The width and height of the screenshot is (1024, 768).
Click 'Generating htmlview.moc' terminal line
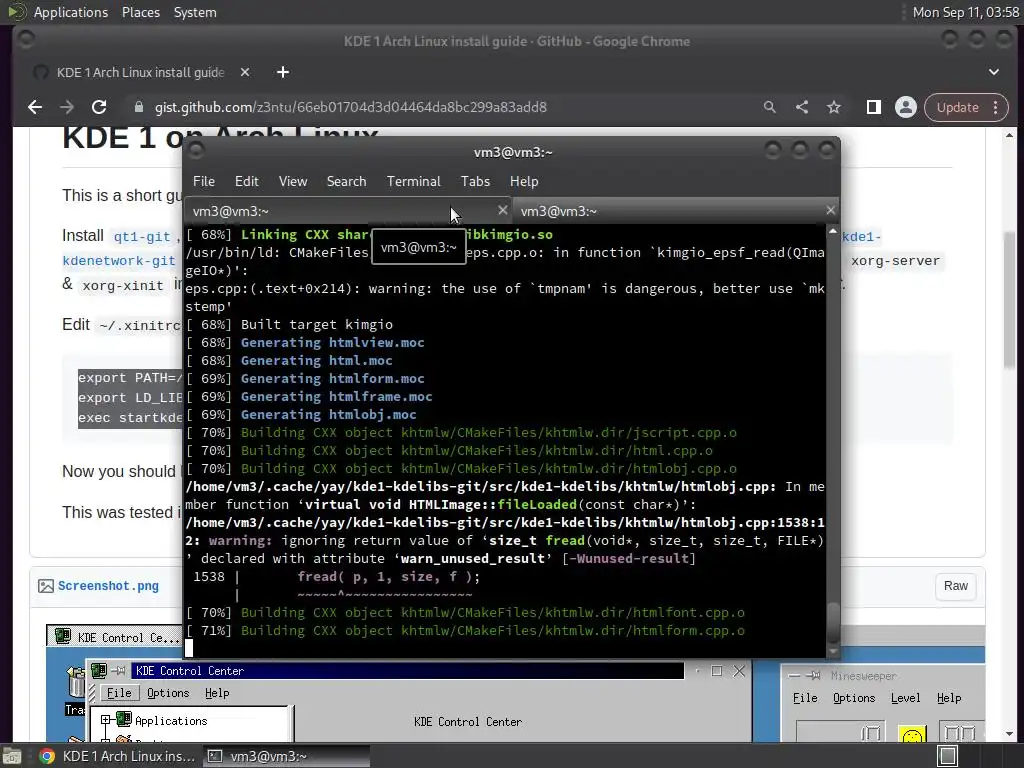click(x=304, y=343)
